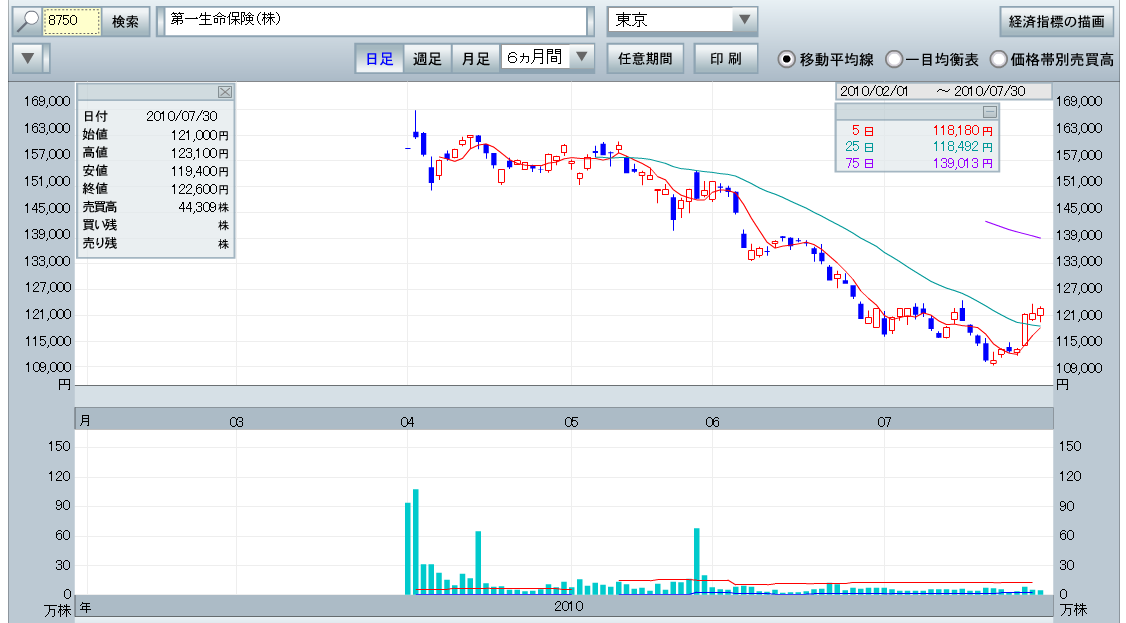Click the 印刷 print button
The width and height of the screenshot is (1126, 623).
725,59
